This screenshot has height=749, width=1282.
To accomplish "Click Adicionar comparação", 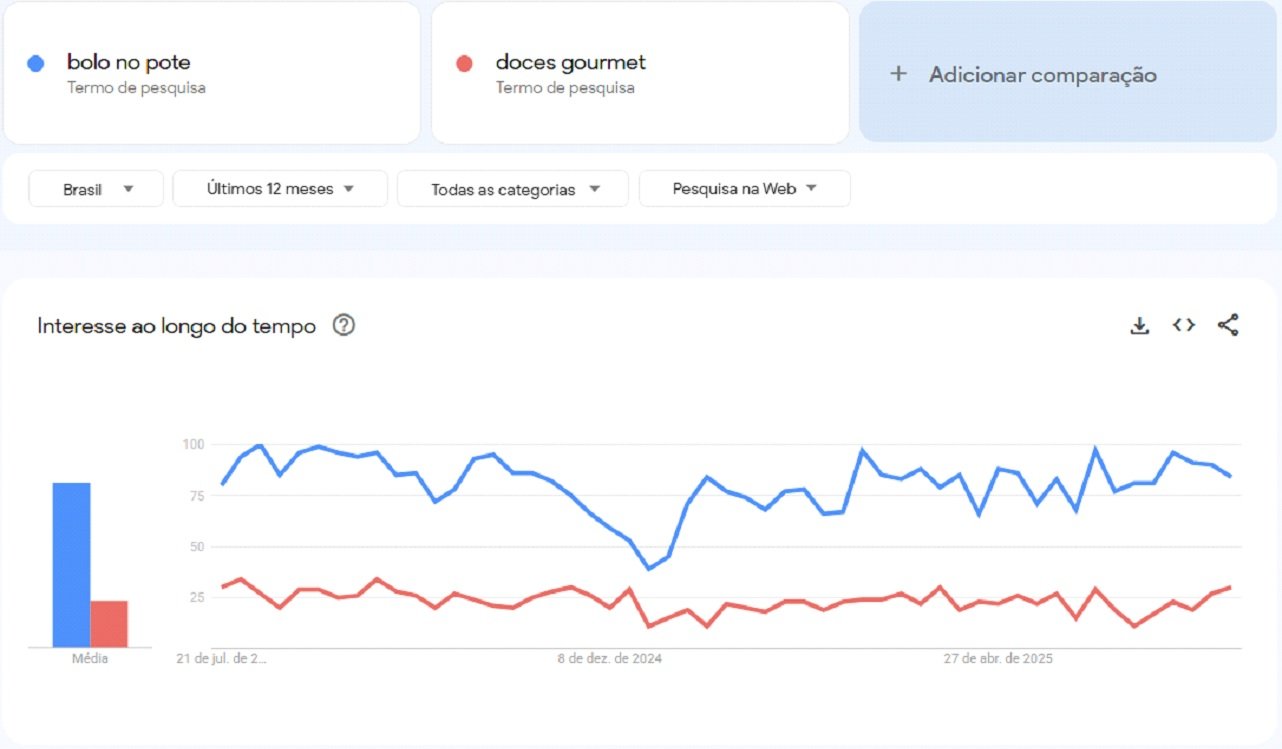I will pyautogui.click(x=1043, y=74).
